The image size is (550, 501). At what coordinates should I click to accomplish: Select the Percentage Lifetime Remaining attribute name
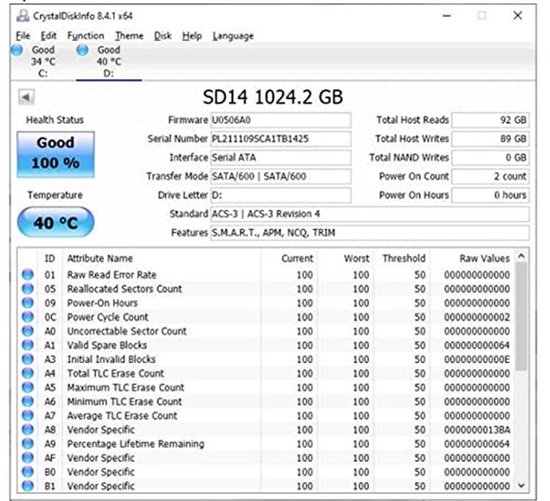pos(136,444)
